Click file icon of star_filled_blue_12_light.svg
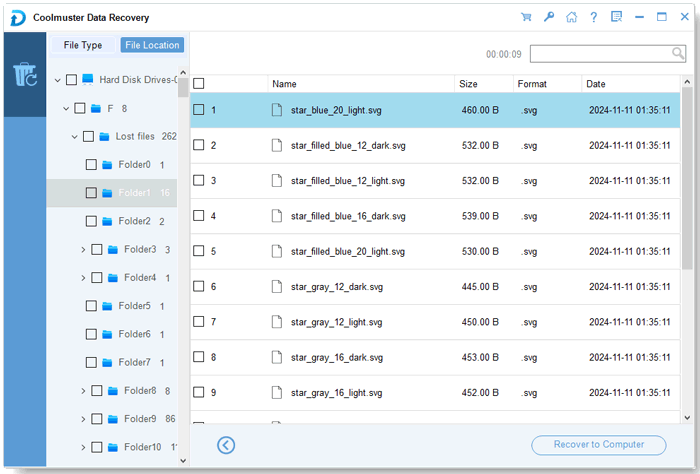The width and height of the screenshot is (700, 474). 277,180
